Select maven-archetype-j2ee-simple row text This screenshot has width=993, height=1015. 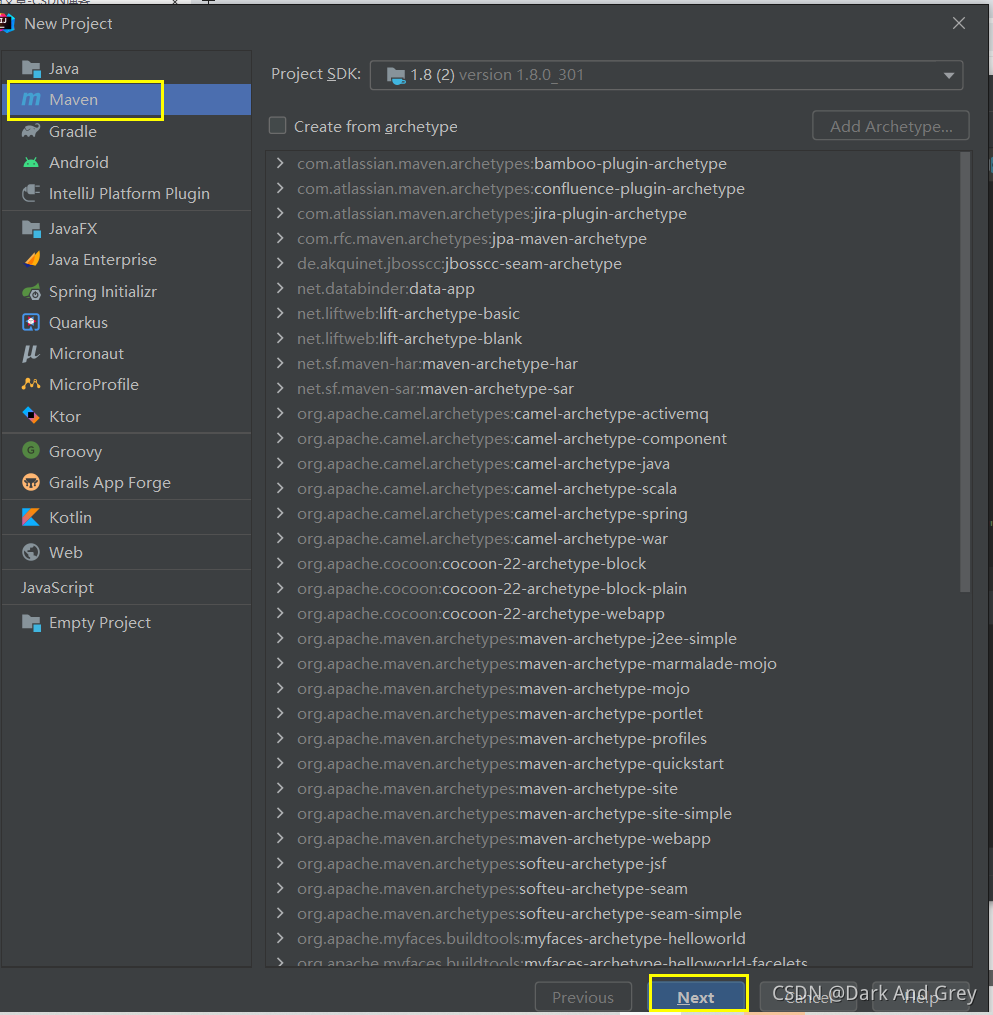click(517, 638)
